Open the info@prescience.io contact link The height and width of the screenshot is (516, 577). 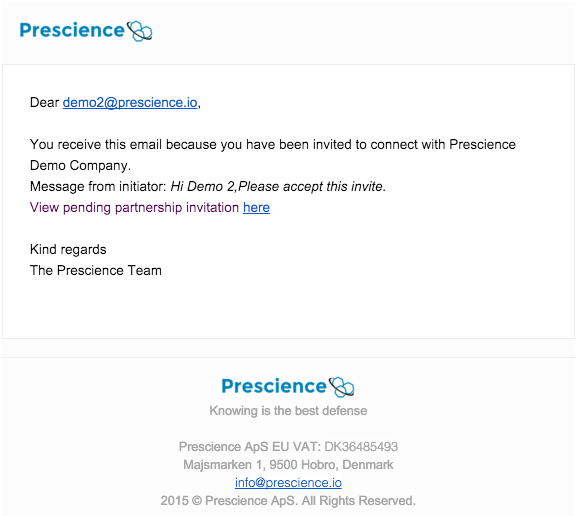pos(288,483)
